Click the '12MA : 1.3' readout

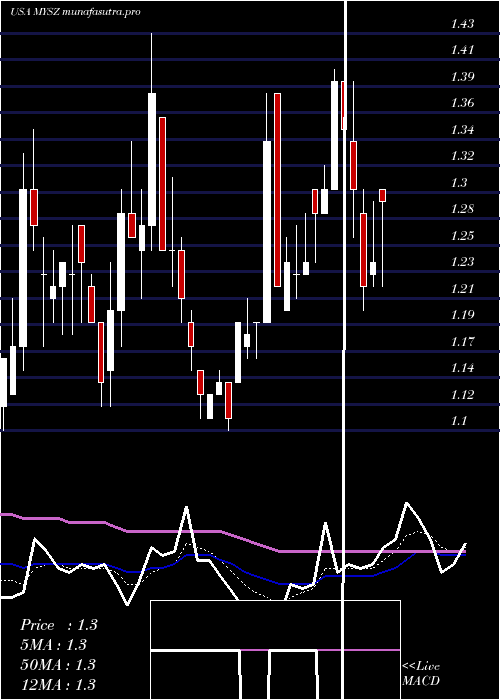pyautogui.click(x=58, y=684)
